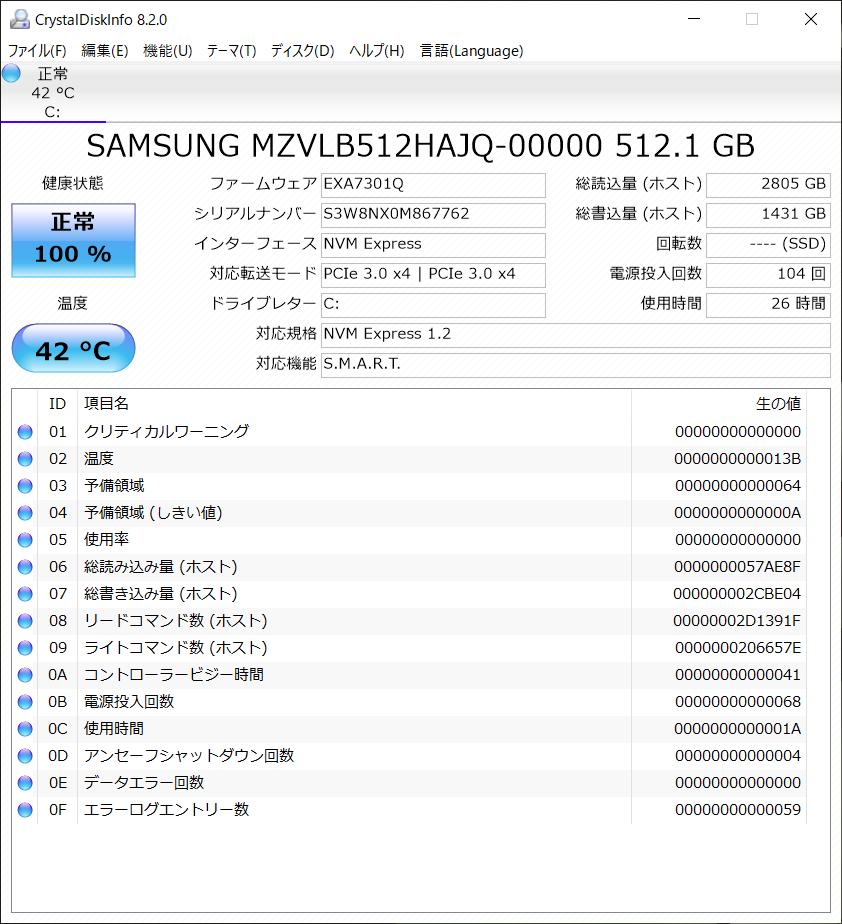Image resolution: width=842 pixels, height=924 pixels.
Task: Click the status orb for クリティカルワーニング row
Action: tap(25, 432)
